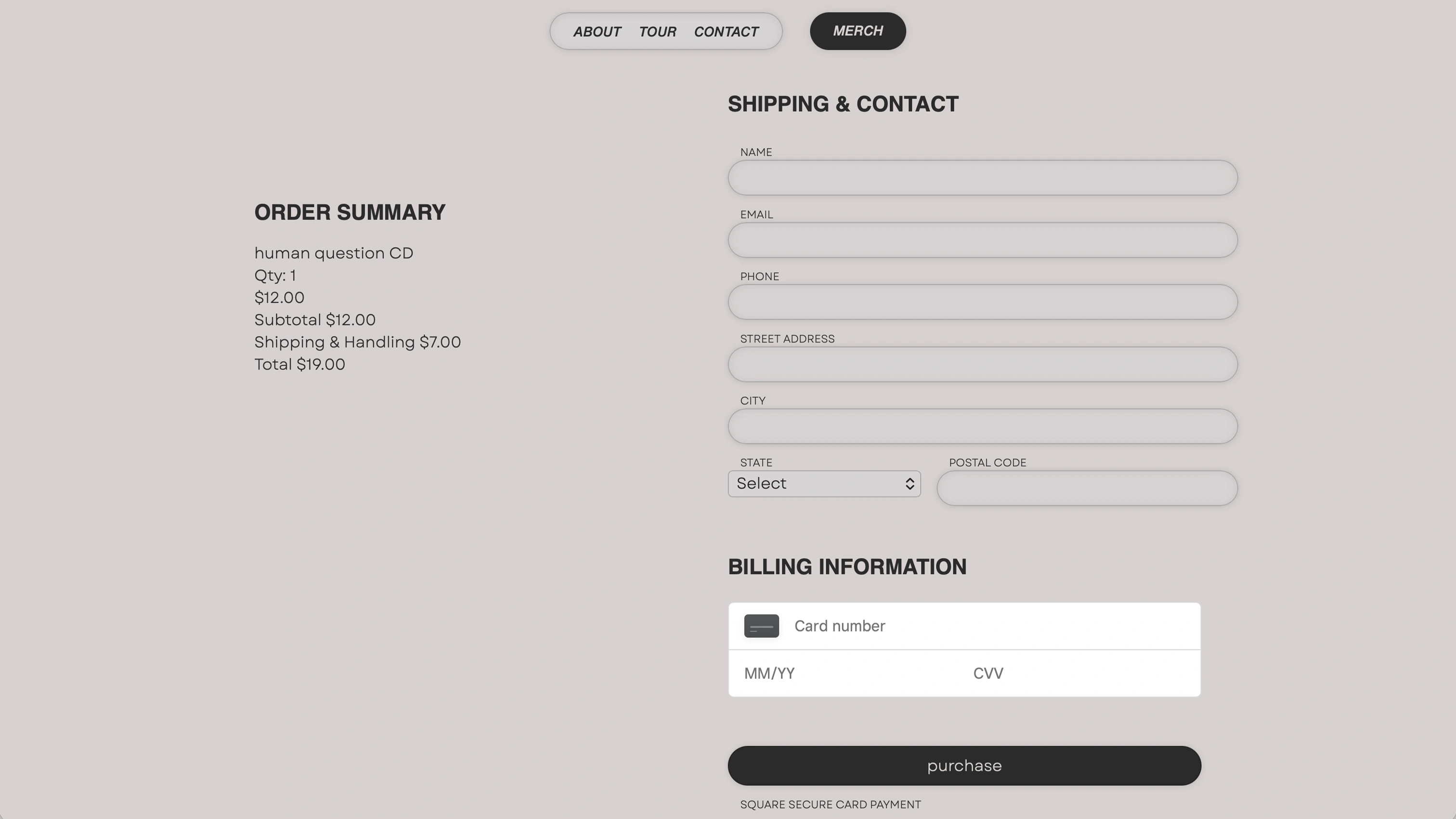Screen dimensions: 1456x819
Task: Focus the Email input field
Action: (982, 240)
